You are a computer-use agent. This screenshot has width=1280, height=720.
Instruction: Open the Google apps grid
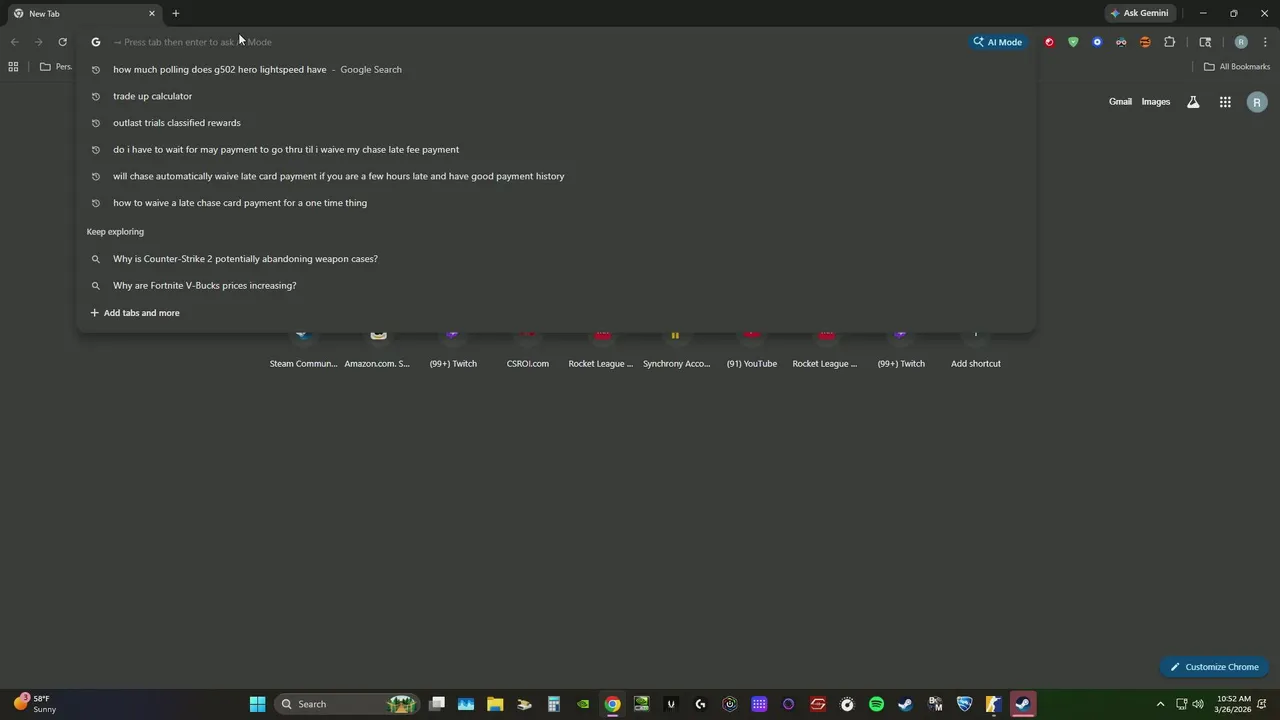click(x=1225, y=102)
